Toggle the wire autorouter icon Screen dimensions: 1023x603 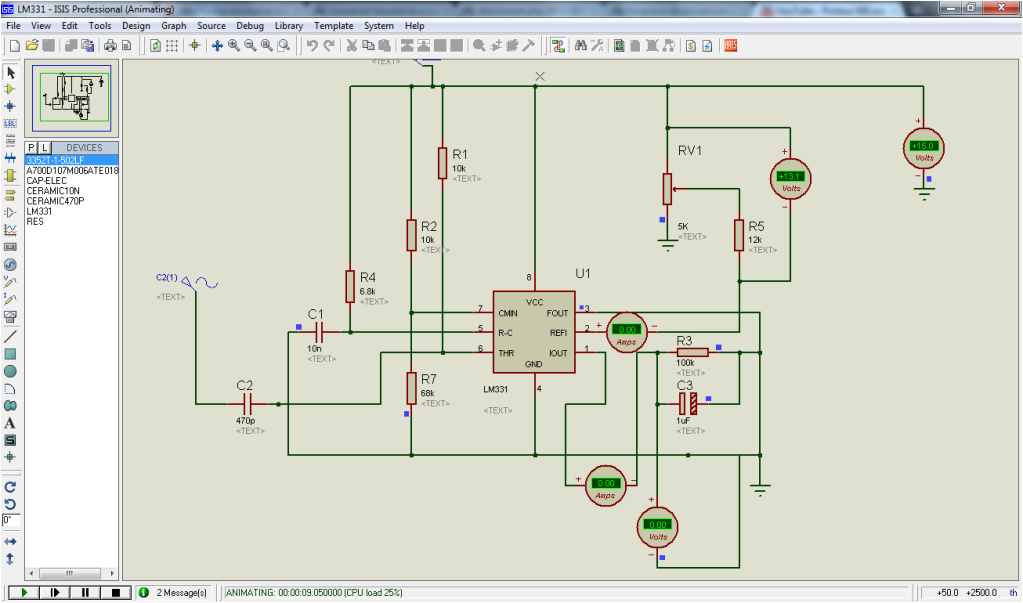coord(558,46)
